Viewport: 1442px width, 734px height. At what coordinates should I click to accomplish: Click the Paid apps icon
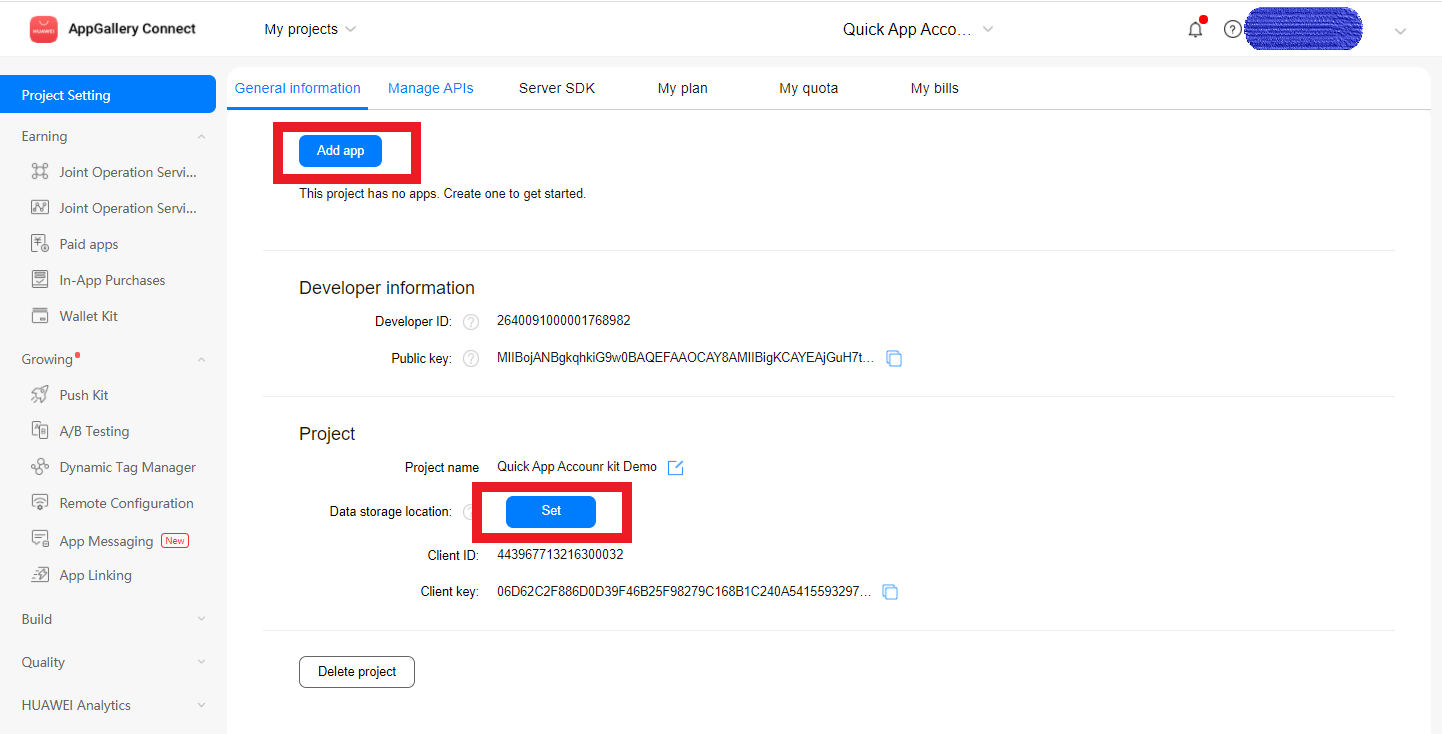tap(40, 244)
